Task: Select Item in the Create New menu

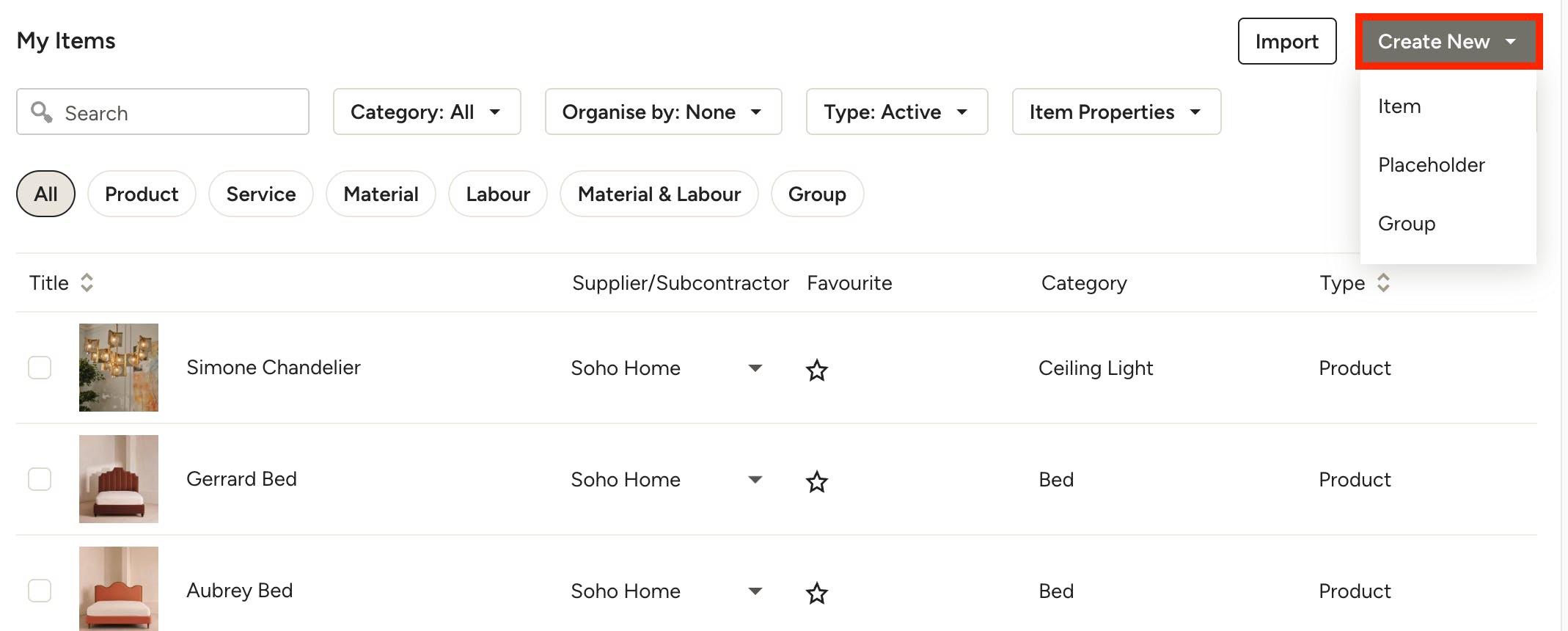Action: pos(1399,106)
